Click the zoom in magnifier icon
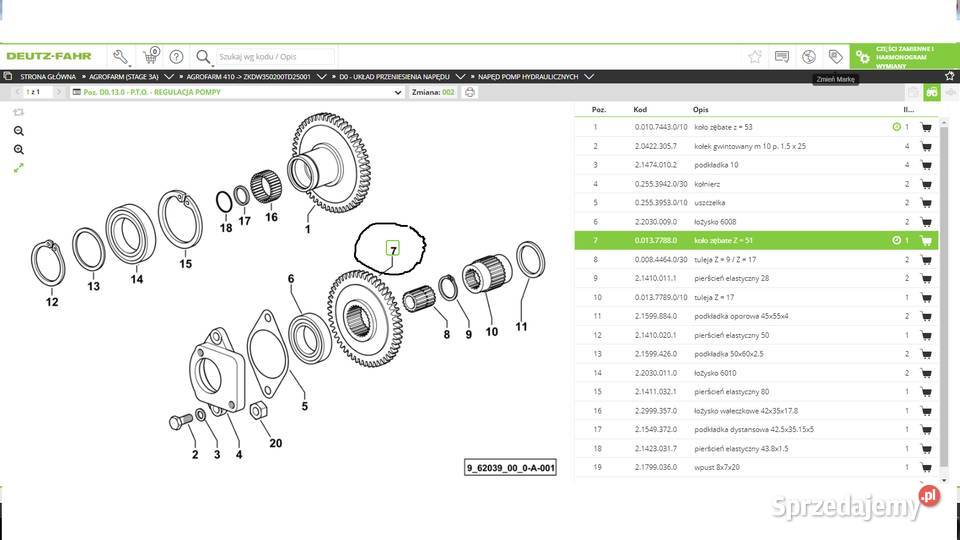Screen dimensions: 960x540 coord(19,150)
